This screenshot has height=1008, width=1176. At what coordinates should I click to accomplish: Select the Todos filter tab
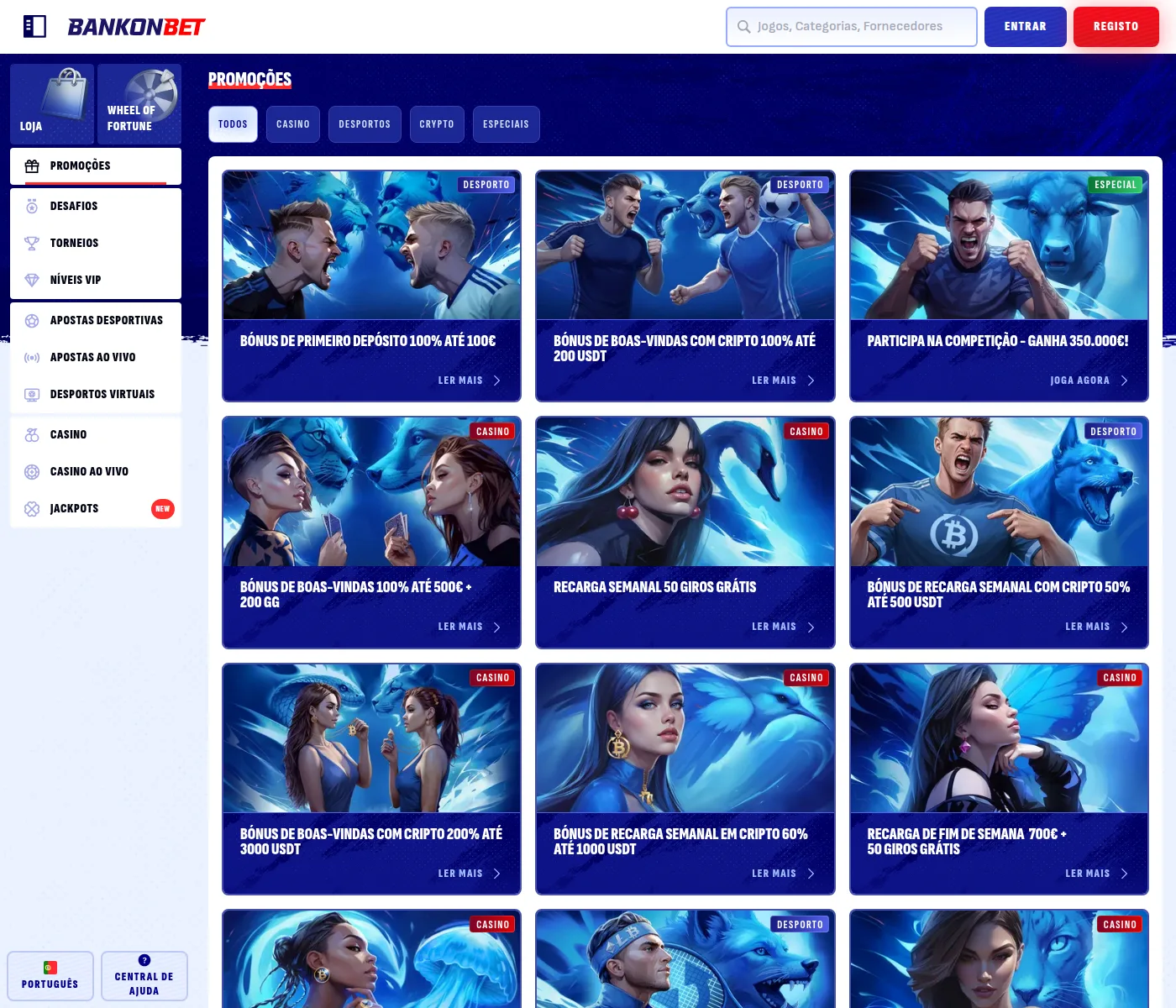point(233,124)
